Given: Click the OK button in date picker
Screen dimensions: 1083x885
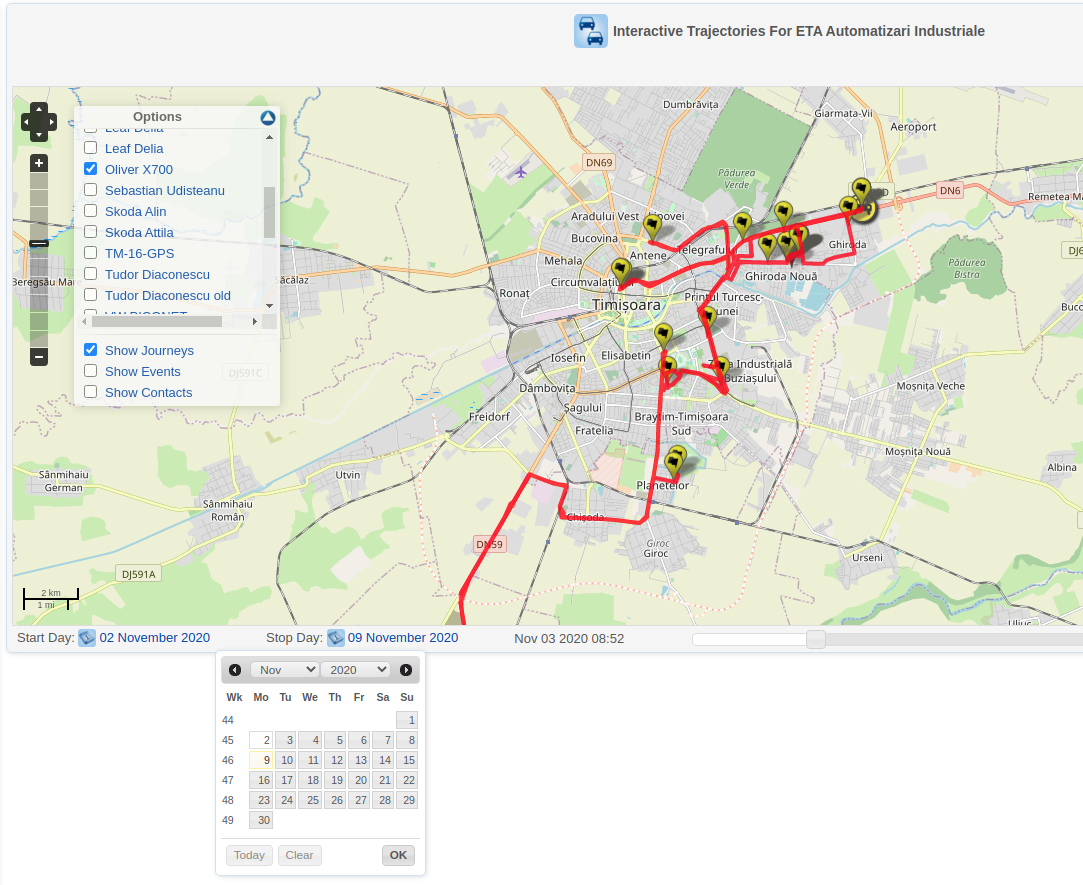Looking at the screenshot, I should [398, 855].
